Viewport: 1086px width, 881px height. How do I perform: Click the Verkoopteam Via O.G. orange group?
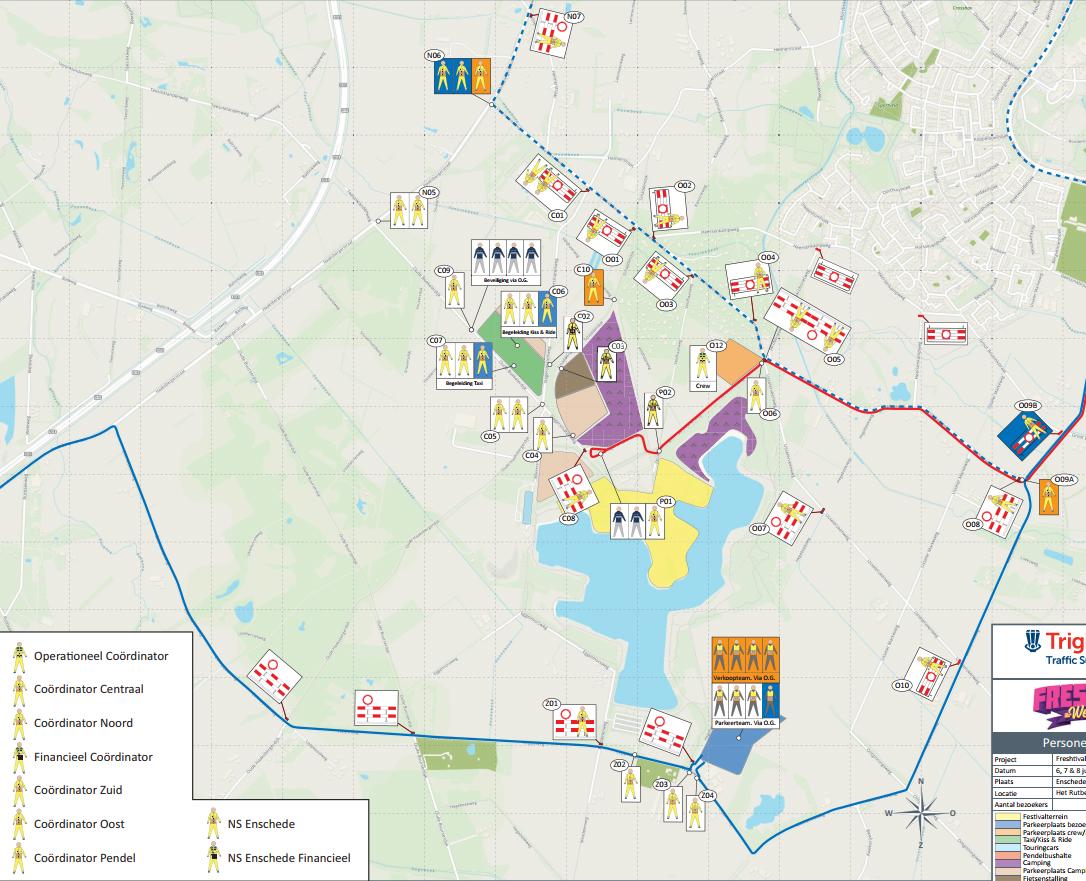[745, 660]
